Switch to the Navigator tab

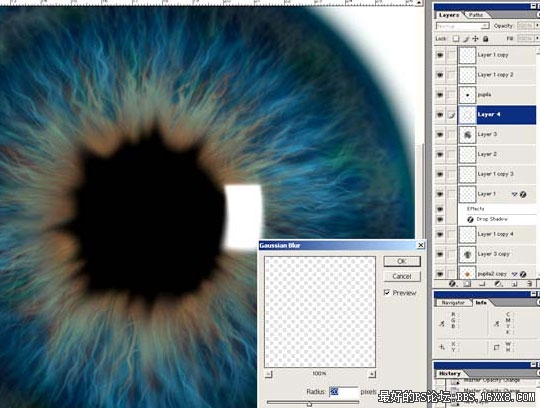pyautogui.click(x=453, y=303)
